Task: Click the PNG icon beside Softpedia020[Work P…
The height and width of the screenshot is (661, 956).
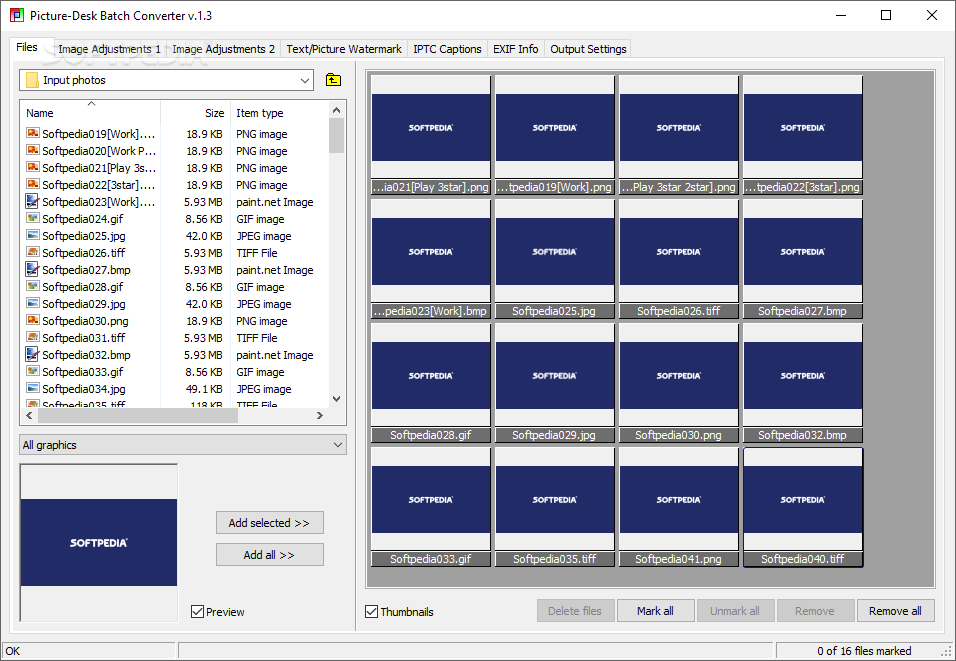Action: pos(32,150)
